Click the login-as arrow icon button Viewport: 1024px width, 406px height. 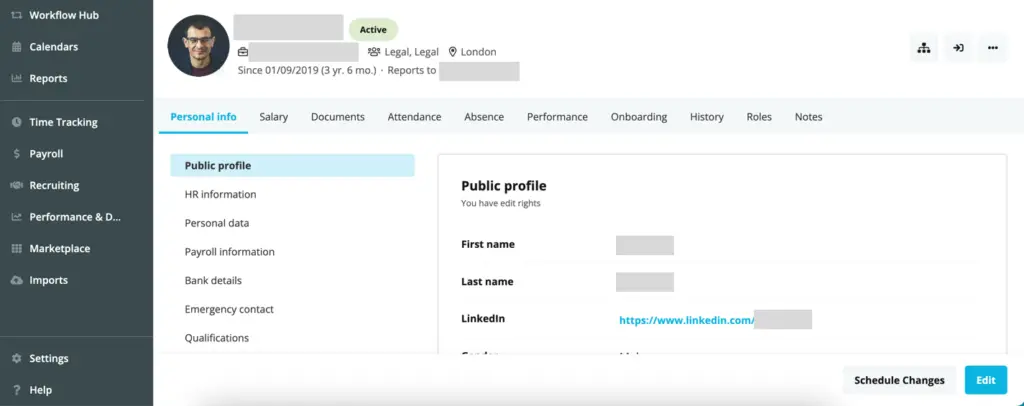coord(958,48)
